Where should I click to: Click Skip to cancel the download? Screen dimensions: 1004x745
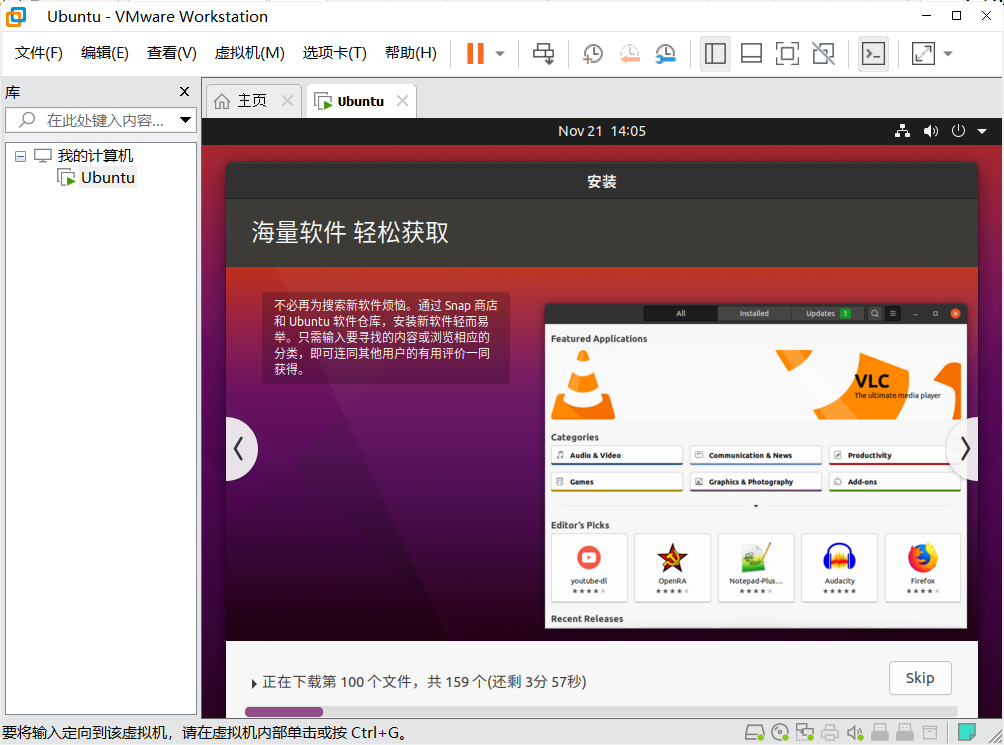[x=919, y=678]
